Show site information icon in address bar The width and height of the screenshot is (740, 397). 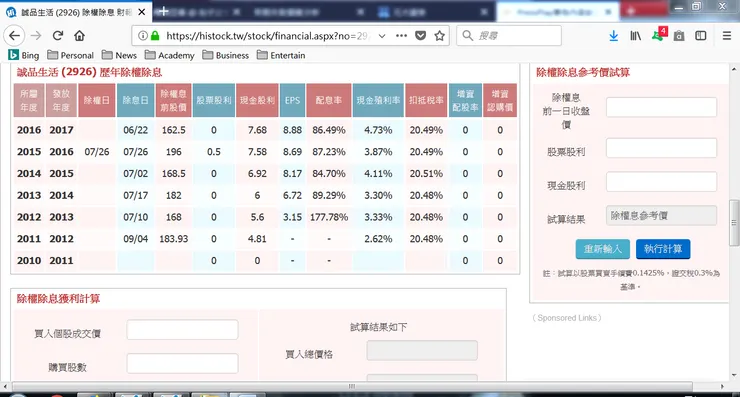click(x=142, y=35)
